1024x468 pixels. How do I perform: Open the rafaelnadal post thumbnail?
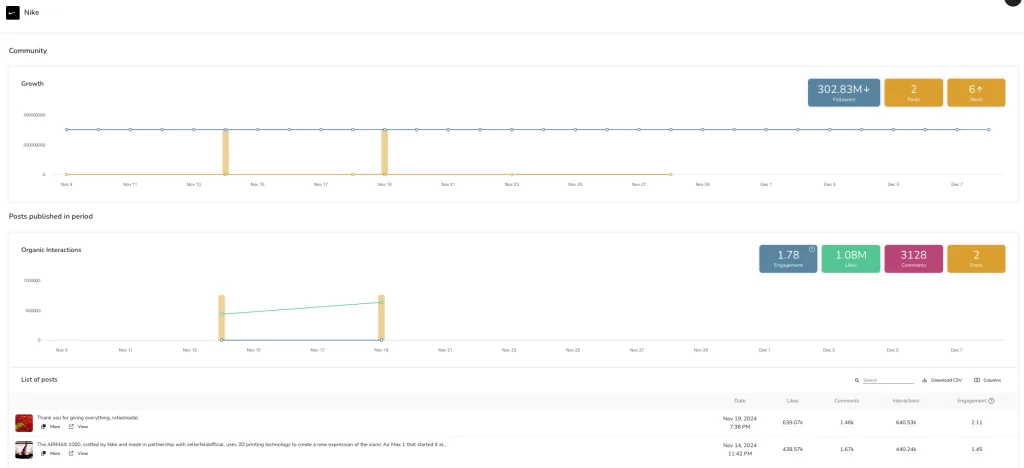click(24, 423)
